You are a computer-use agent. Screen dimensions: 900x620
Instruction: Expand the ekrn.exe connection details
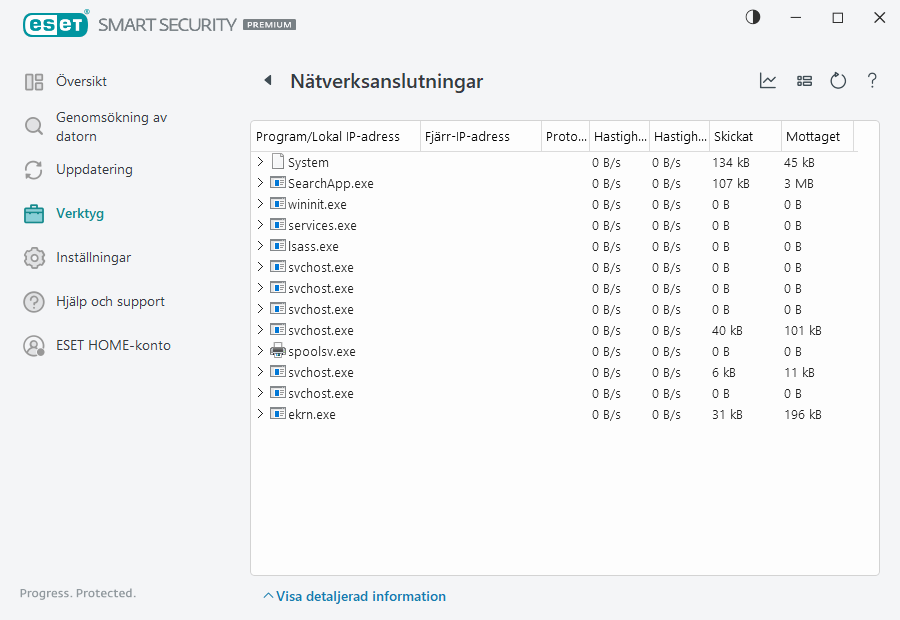262,414
